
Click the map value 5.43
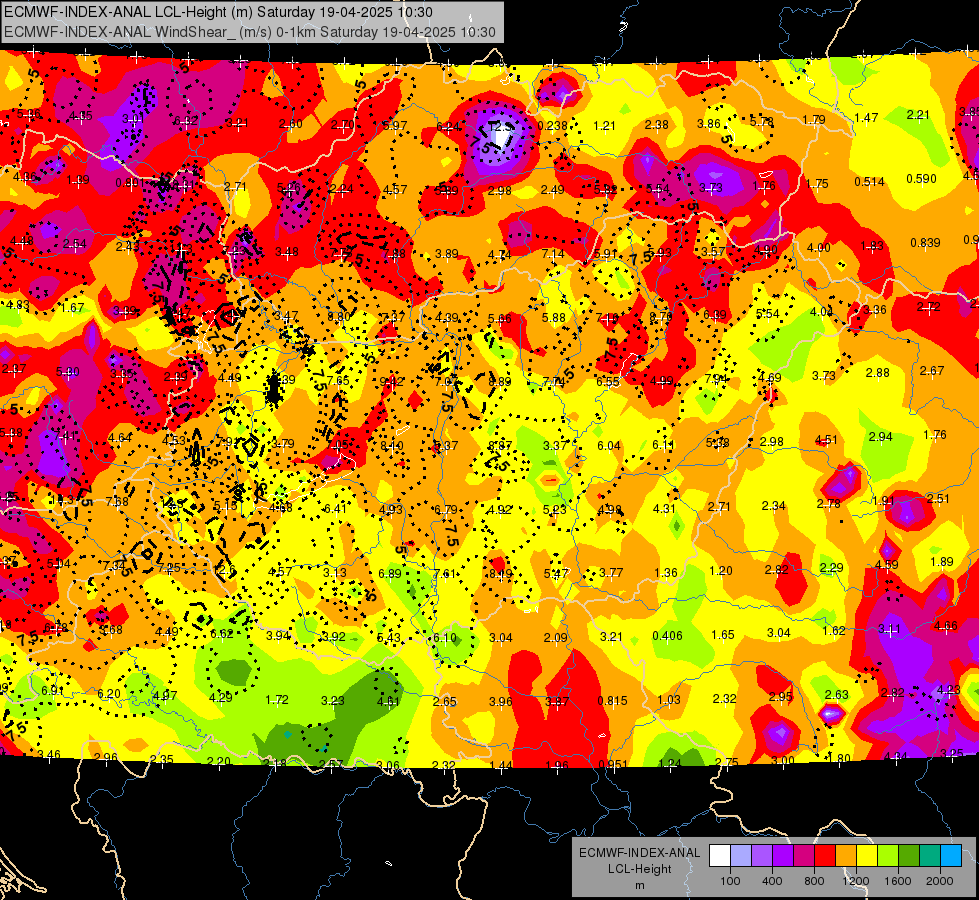(388, 638)
